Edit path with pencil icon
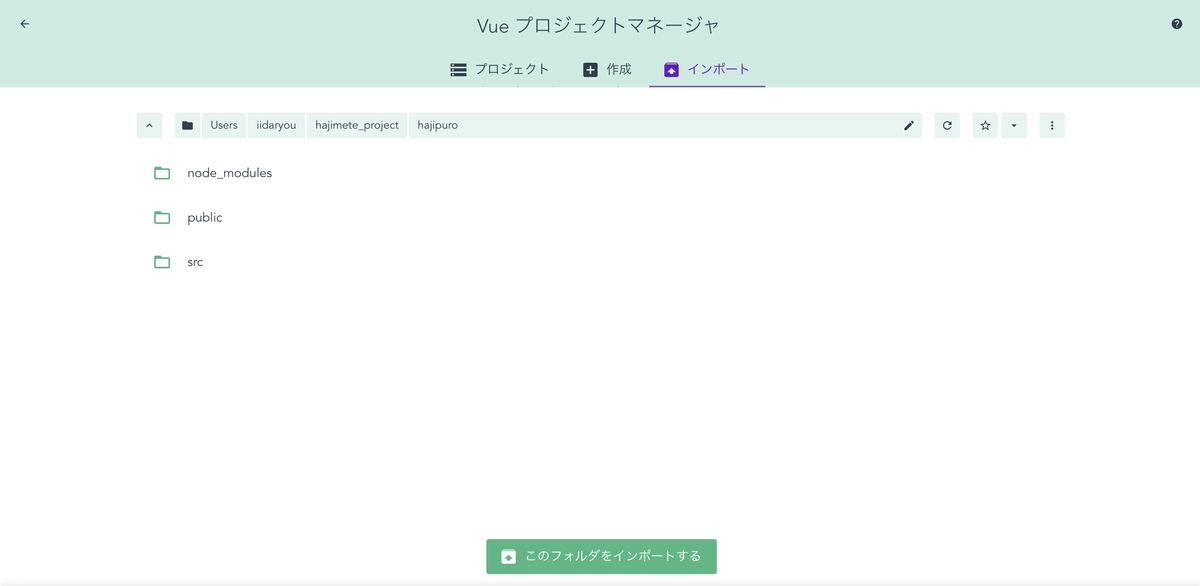Screen dimensions: 1200x586 tap(909, 125)
